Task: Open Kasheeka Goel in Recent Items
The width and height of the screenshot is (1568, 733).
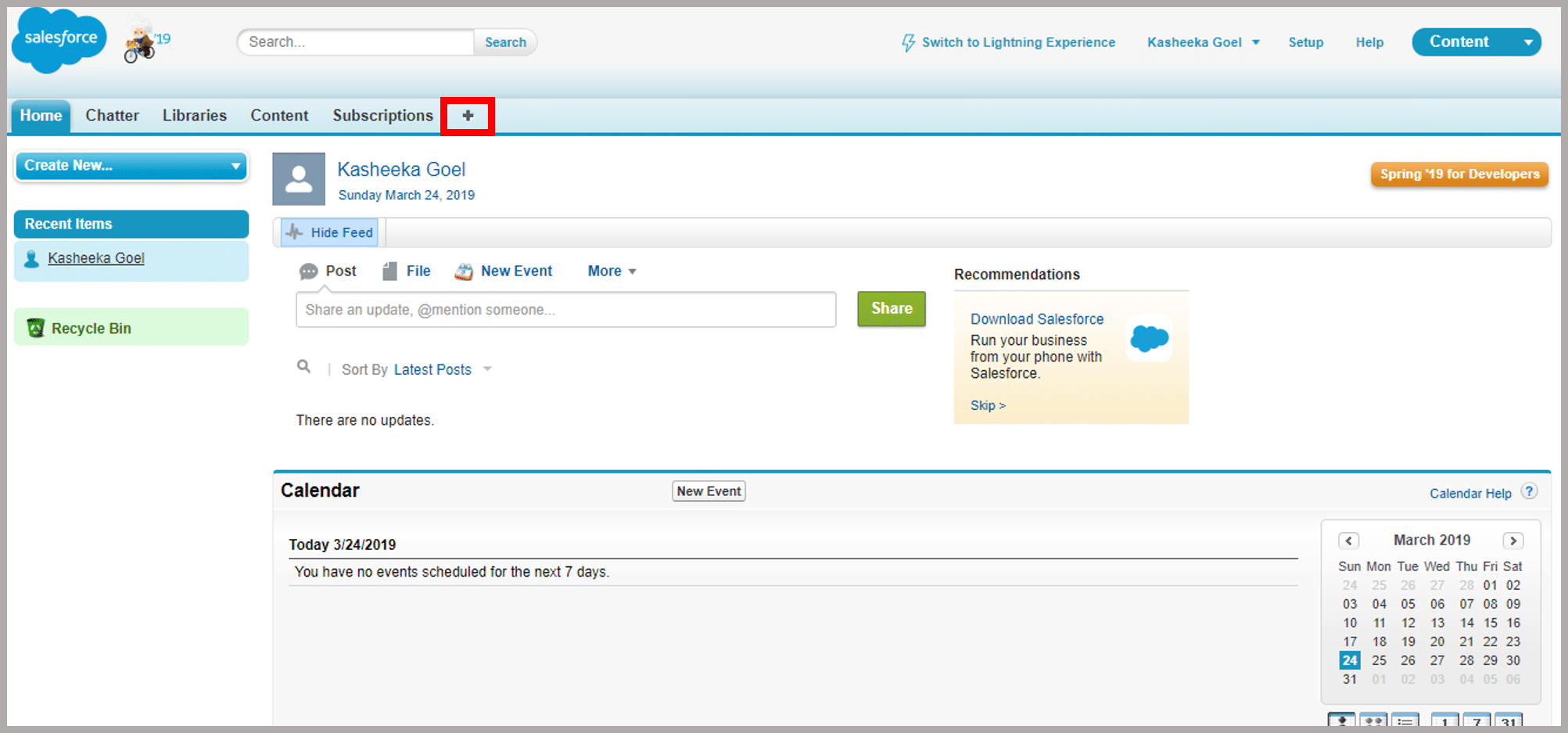Action: coord(96,258)
